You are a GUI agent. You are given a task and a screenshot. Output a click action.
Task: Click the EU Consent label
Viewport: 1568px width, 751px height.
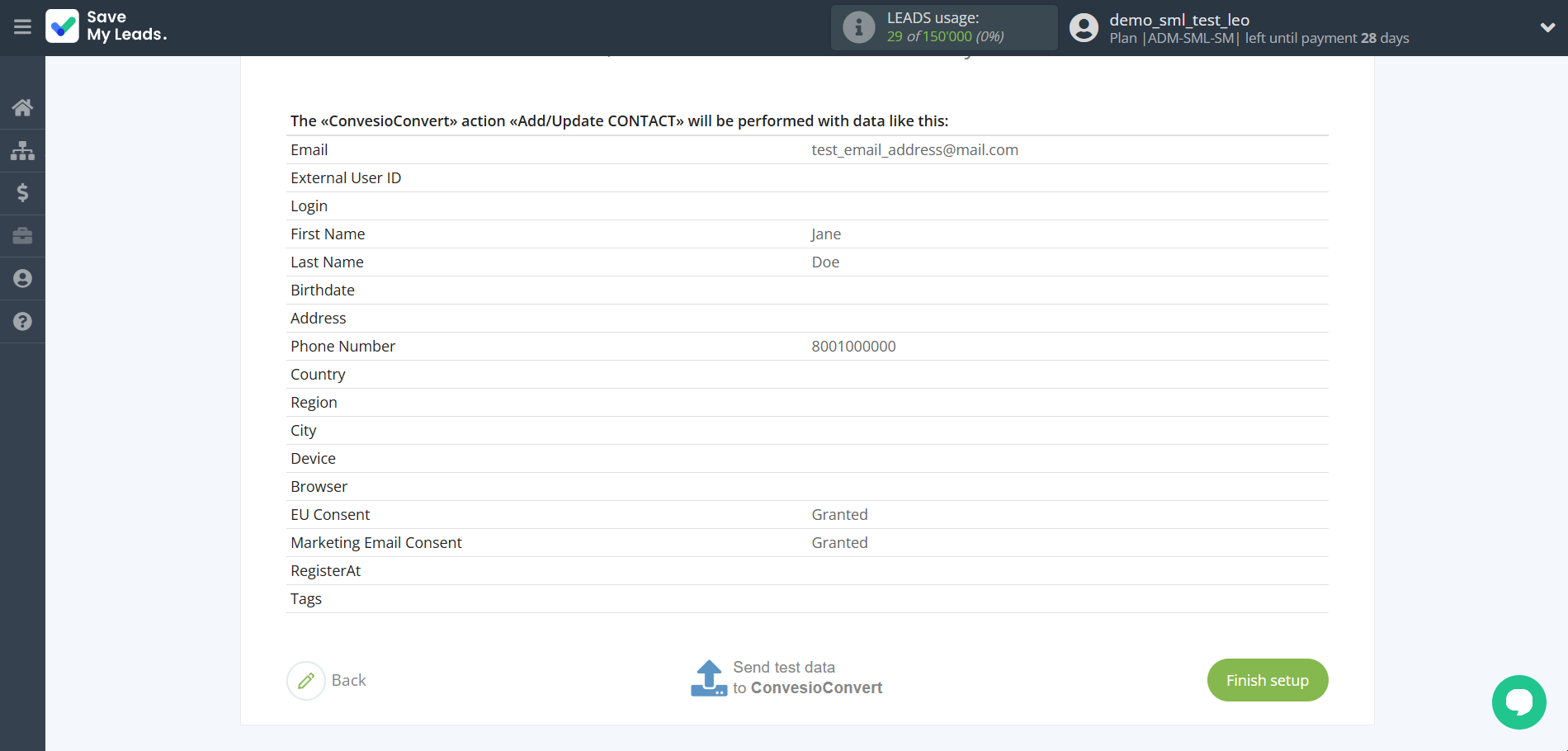(x=330, y=515)
